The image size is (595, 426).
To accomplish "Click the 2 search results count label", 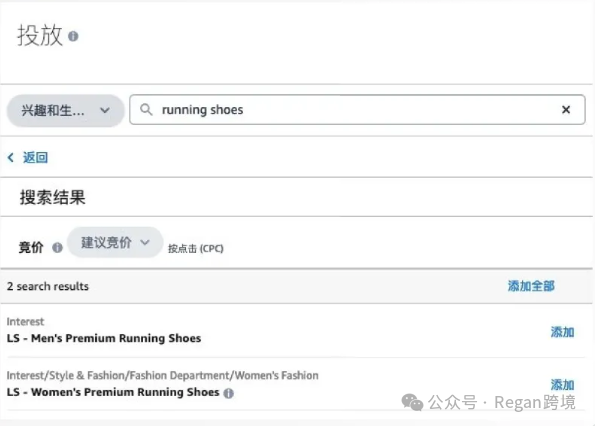I will click(48, 286).
